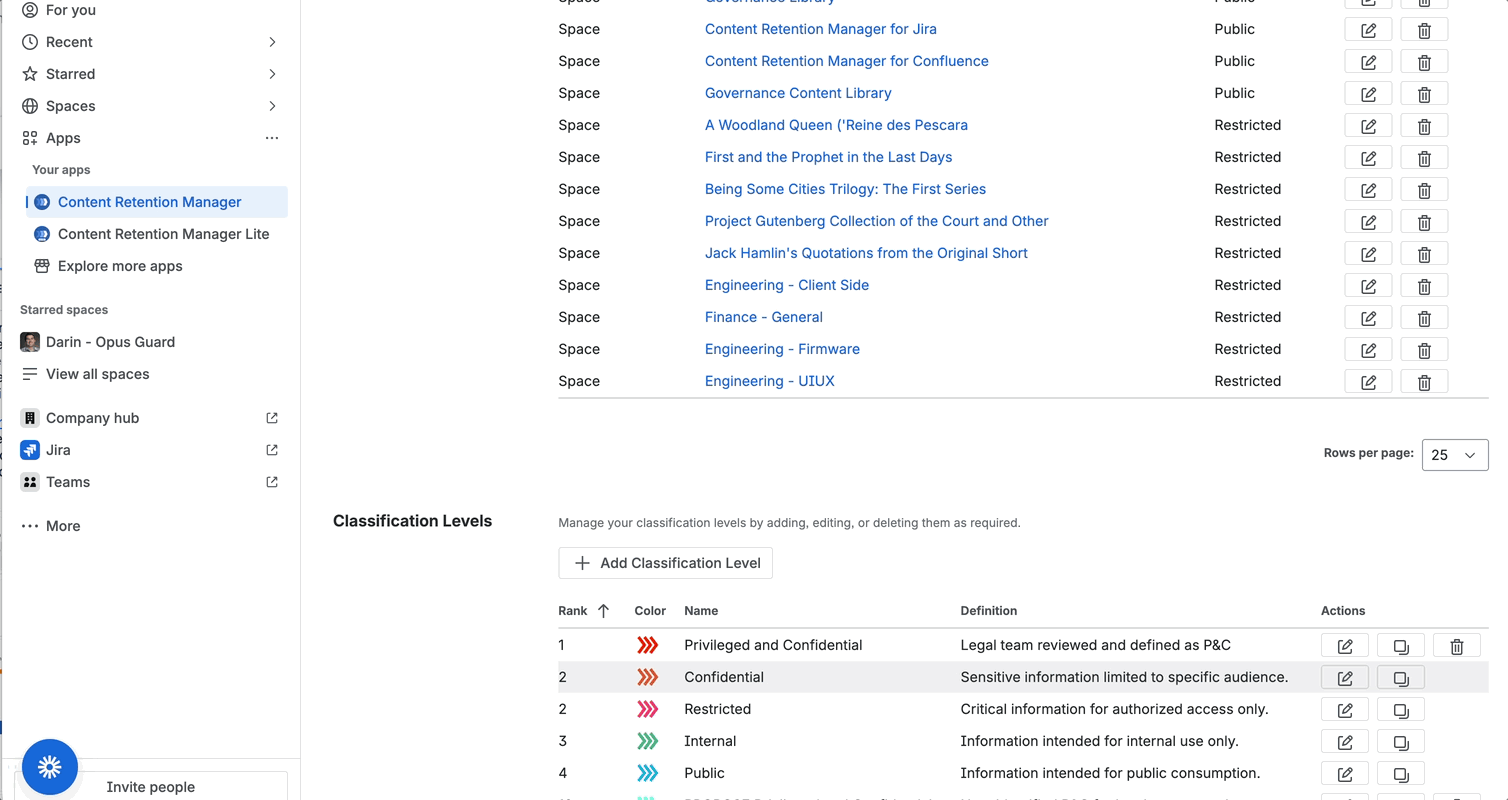The image size is (1508, 800).
Task: Click edit icon for Governance Content Library
Action: tap(1368, 94)
